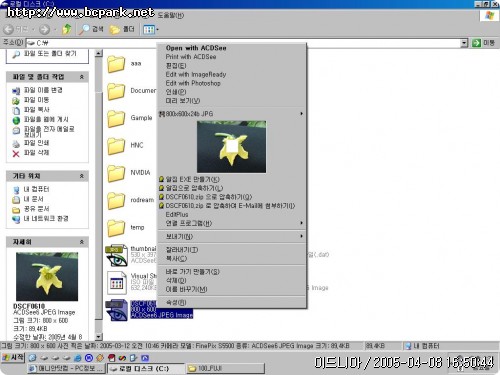Viewport: 500px width, 375px height.
Task: Click the side panel scrollbar down arrow
Action: tap(98, 337)
